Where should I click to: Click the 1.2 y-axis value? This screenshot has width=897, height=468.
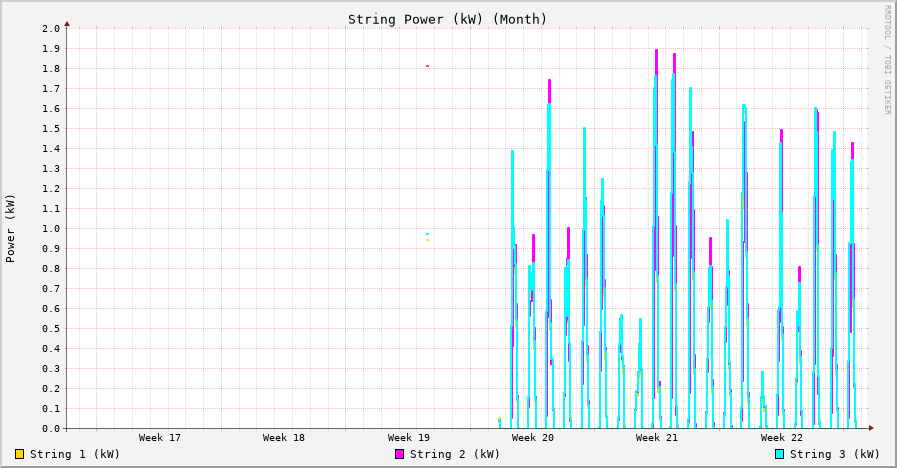click(50, 189)
